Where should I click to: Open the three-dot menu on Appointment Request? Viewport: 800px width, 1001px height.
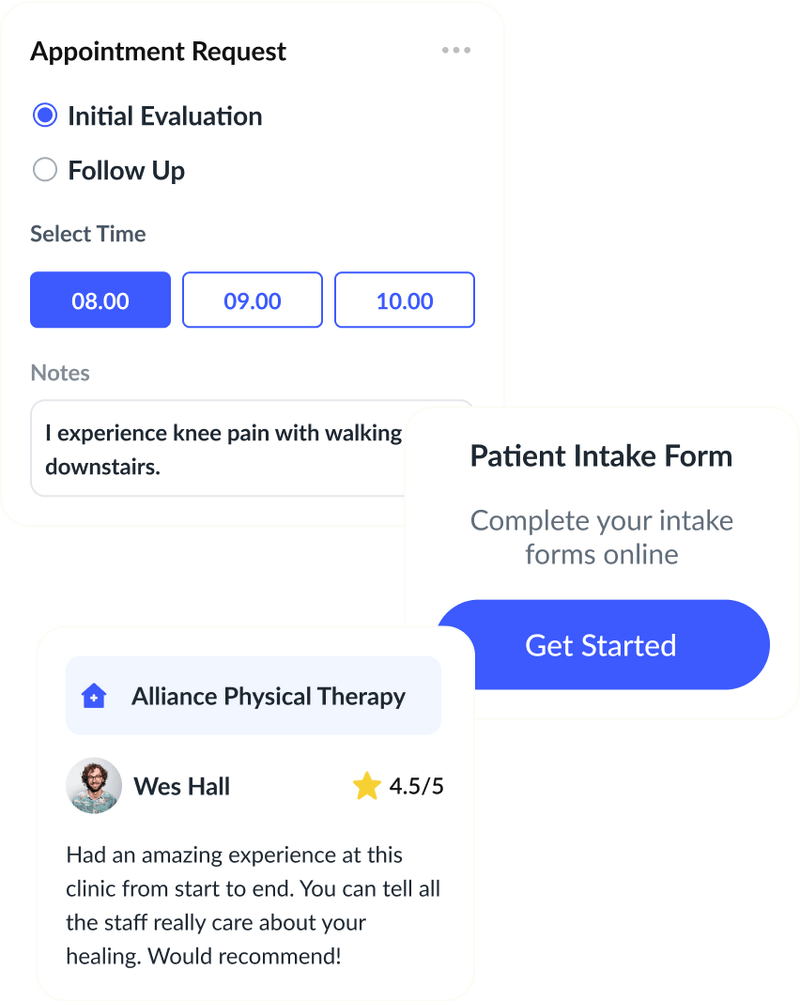[456, 51]
